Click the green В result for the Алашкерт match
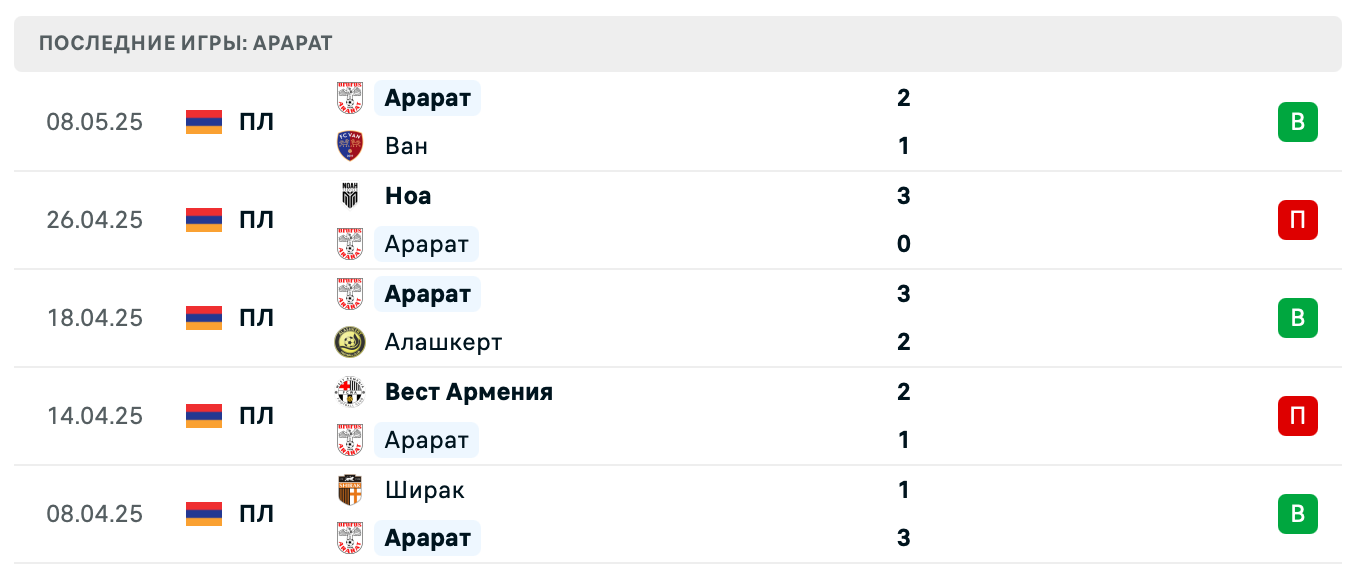This screenshot has height=580, width=1356. (x=1298, y=318)
